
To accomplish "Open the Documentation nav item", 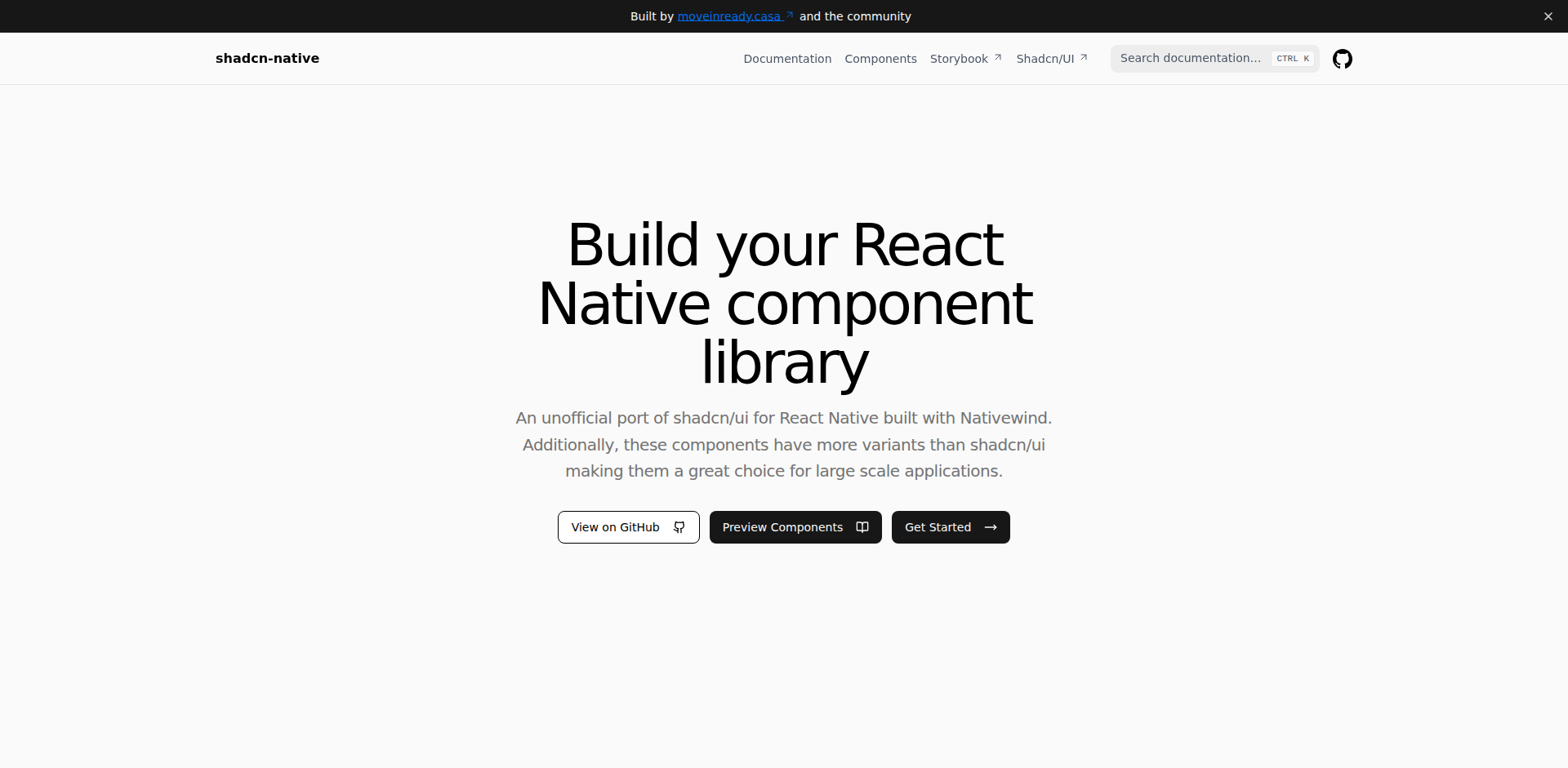I will [x=787, y=59].
